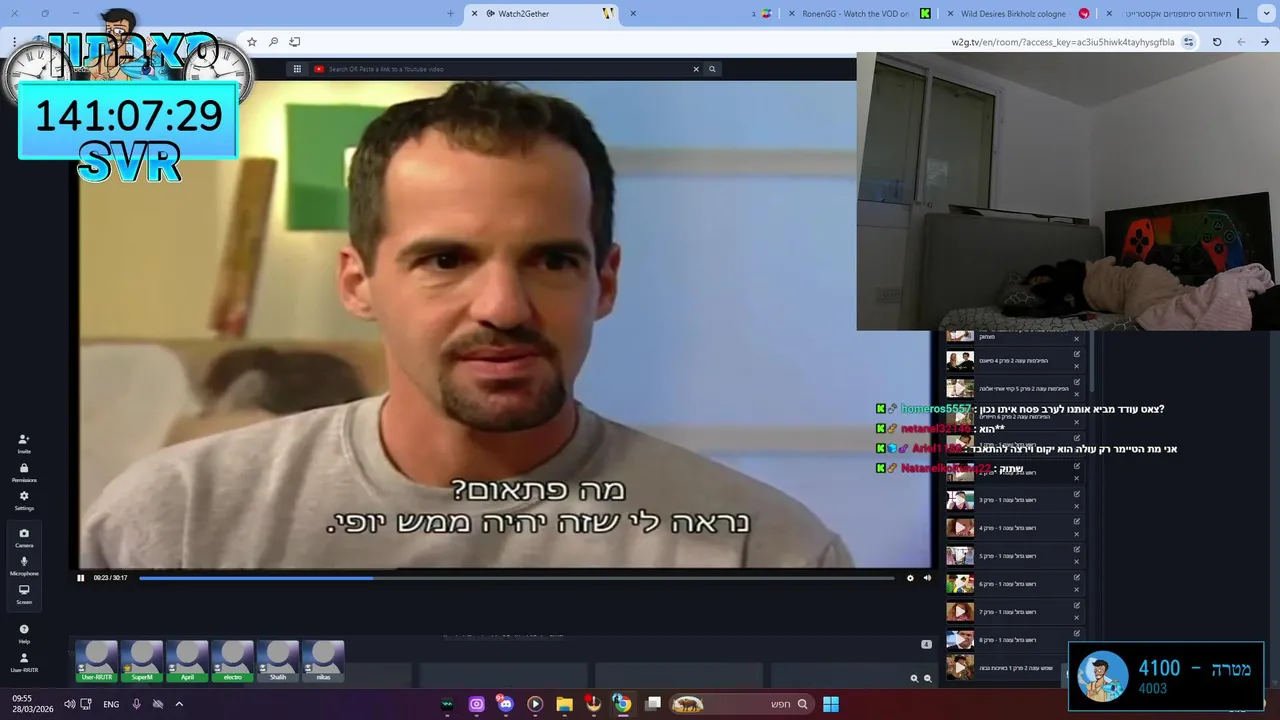
Task: Select the nikas user avatar
Action: [x=323, y=661]
